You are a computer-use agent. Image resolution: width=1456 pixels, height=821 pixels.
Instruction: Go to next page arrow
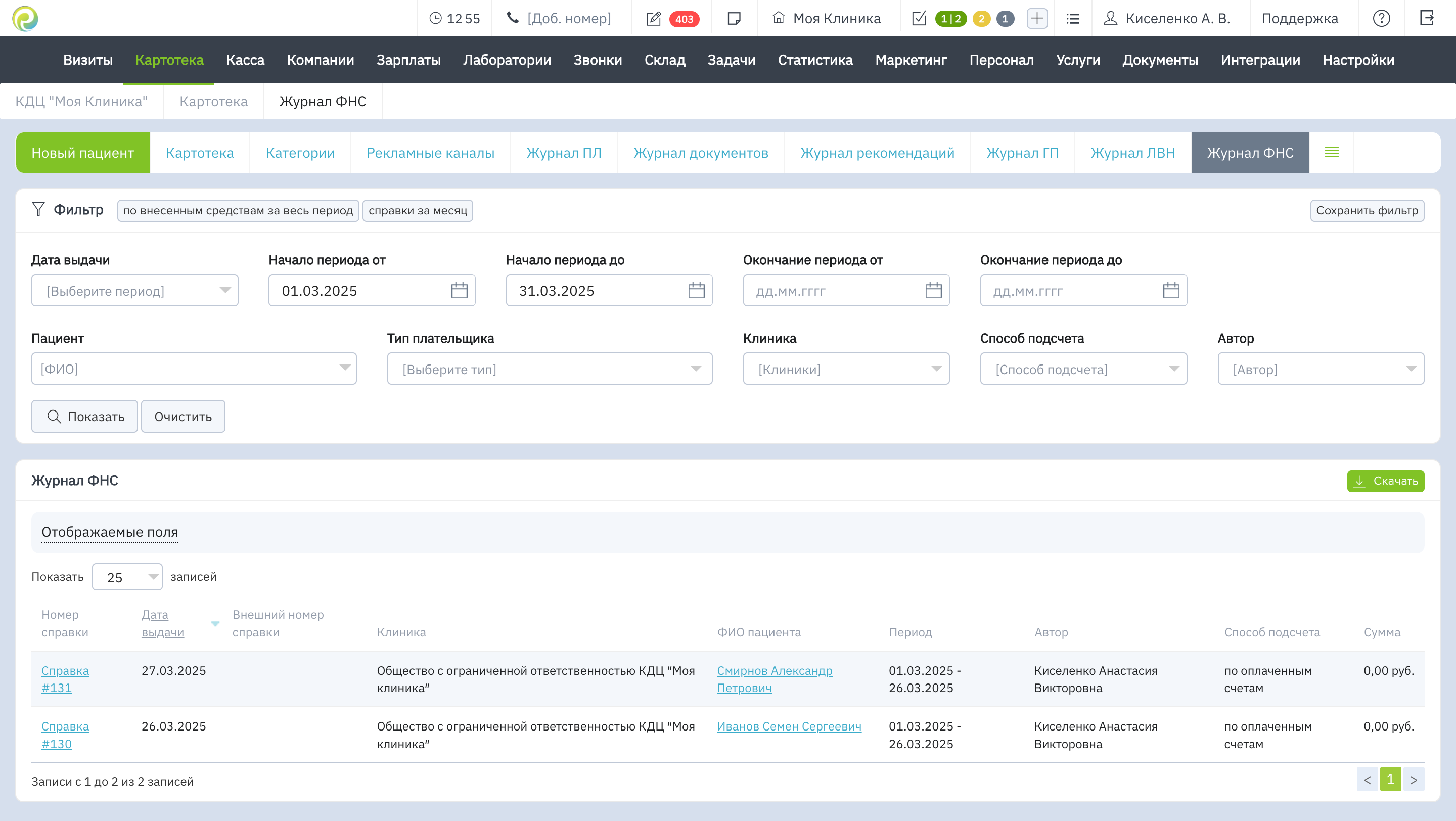pos(1414,779)
